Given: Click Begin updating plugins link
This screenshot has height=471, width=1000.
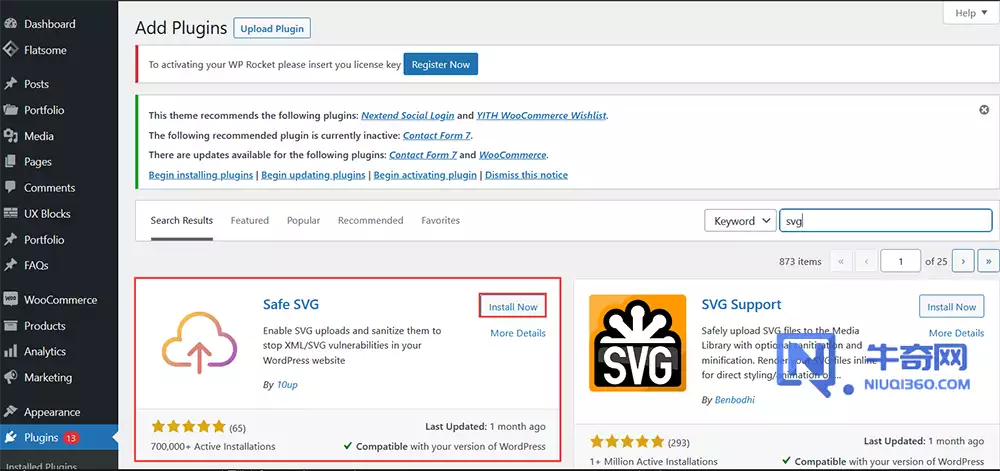Looking at the screenshot, I should [313, 175].
